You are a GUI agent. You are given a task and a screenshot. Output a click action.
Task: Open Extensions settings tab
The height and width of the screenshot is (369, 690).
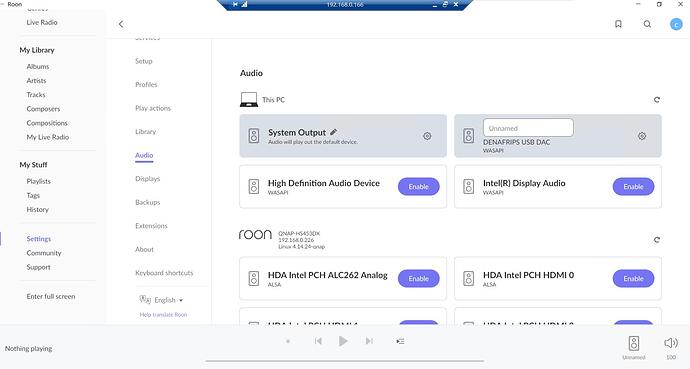151,226
